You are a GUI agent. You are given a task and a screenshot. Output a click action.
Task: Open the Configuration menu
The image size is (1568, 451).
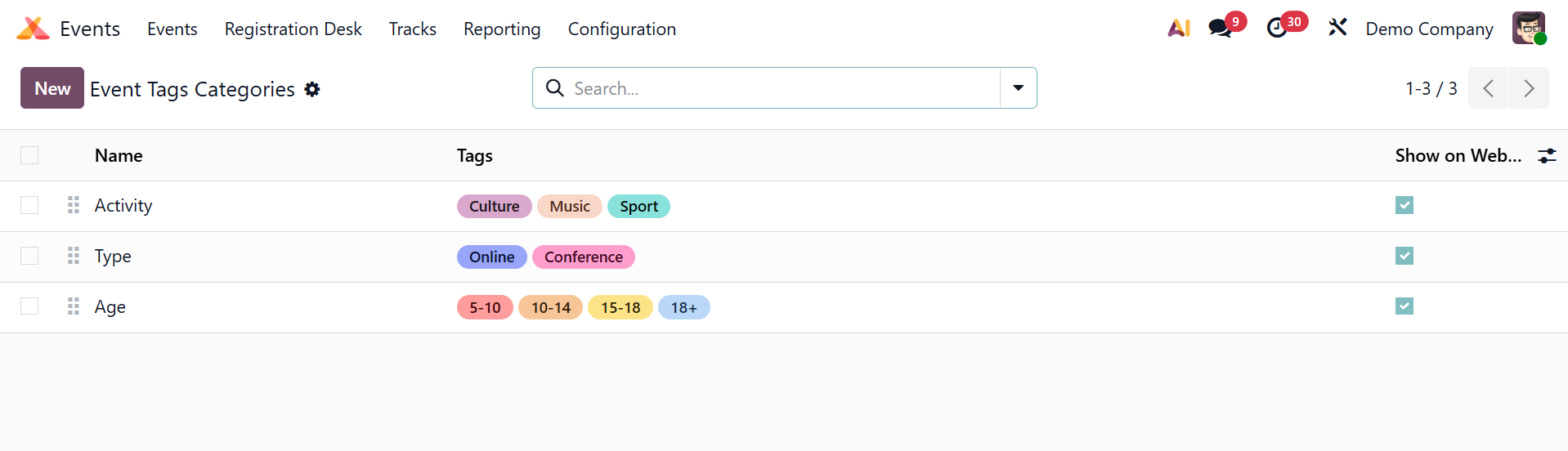[x=621, y=29]
